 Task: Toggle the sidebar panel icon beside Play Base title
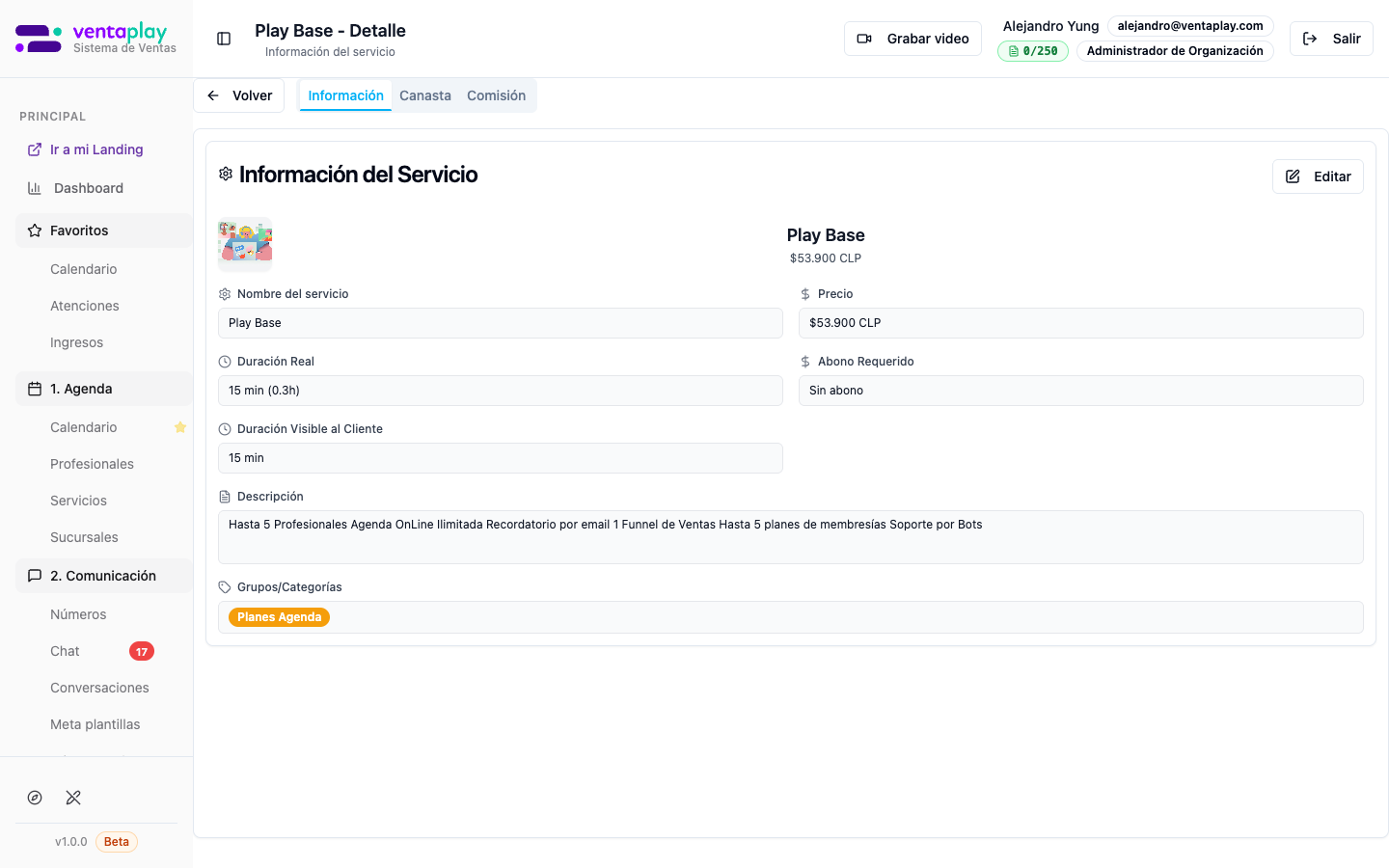[223, 39]
